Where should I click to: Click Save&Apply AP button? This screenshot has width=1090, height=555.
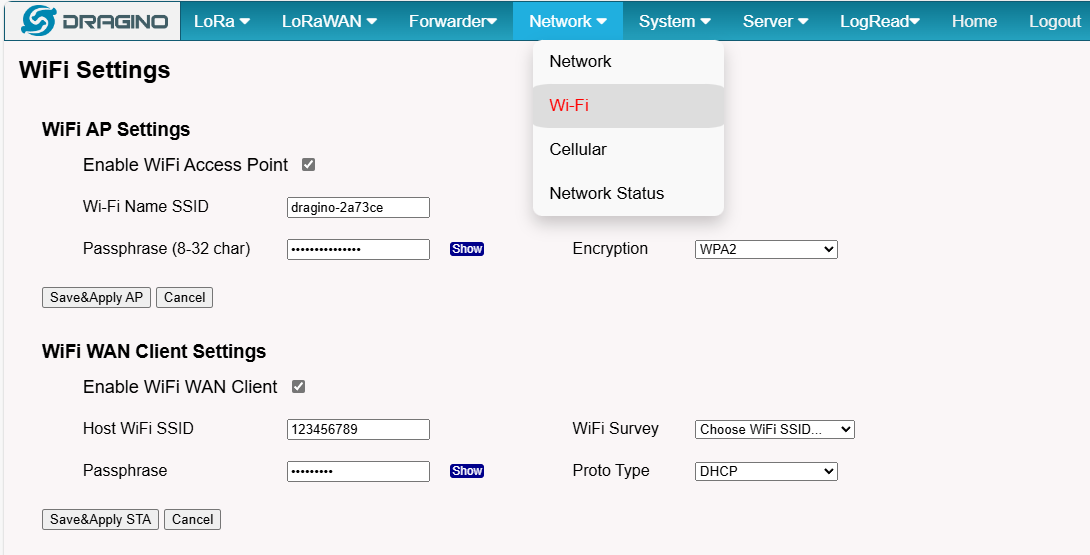coord(96,298)
